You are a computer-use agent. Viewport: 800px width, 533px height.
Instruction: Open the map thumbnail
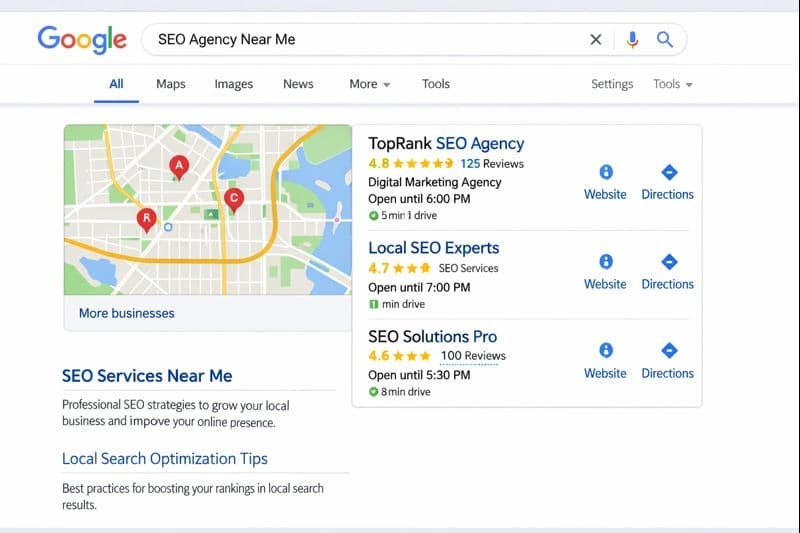(x=208, y=210)
